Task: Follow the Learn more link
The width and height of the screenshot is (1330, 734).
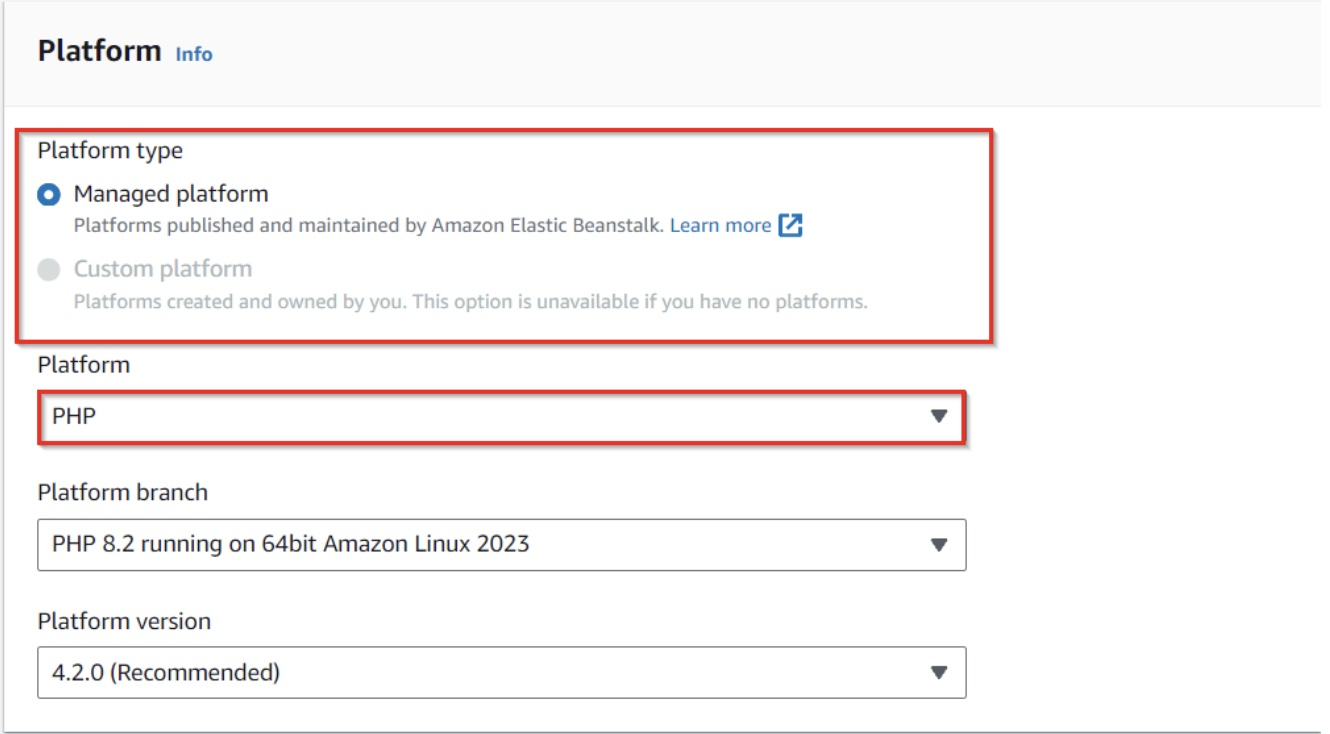Action: 720,226
